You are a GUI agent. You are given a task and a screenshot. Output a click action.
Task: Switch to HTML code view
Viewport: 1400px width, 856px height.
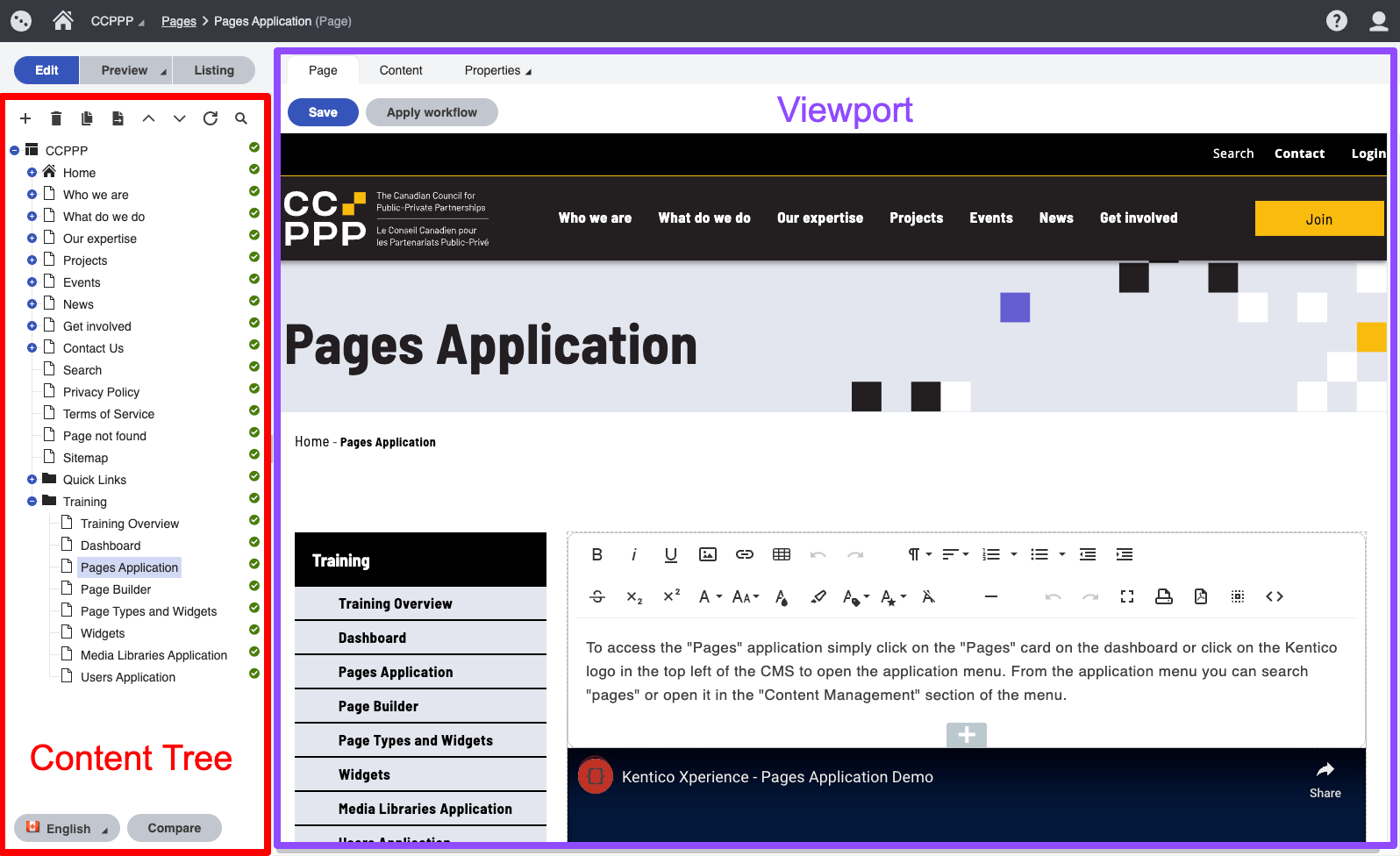coord(1275,596)
